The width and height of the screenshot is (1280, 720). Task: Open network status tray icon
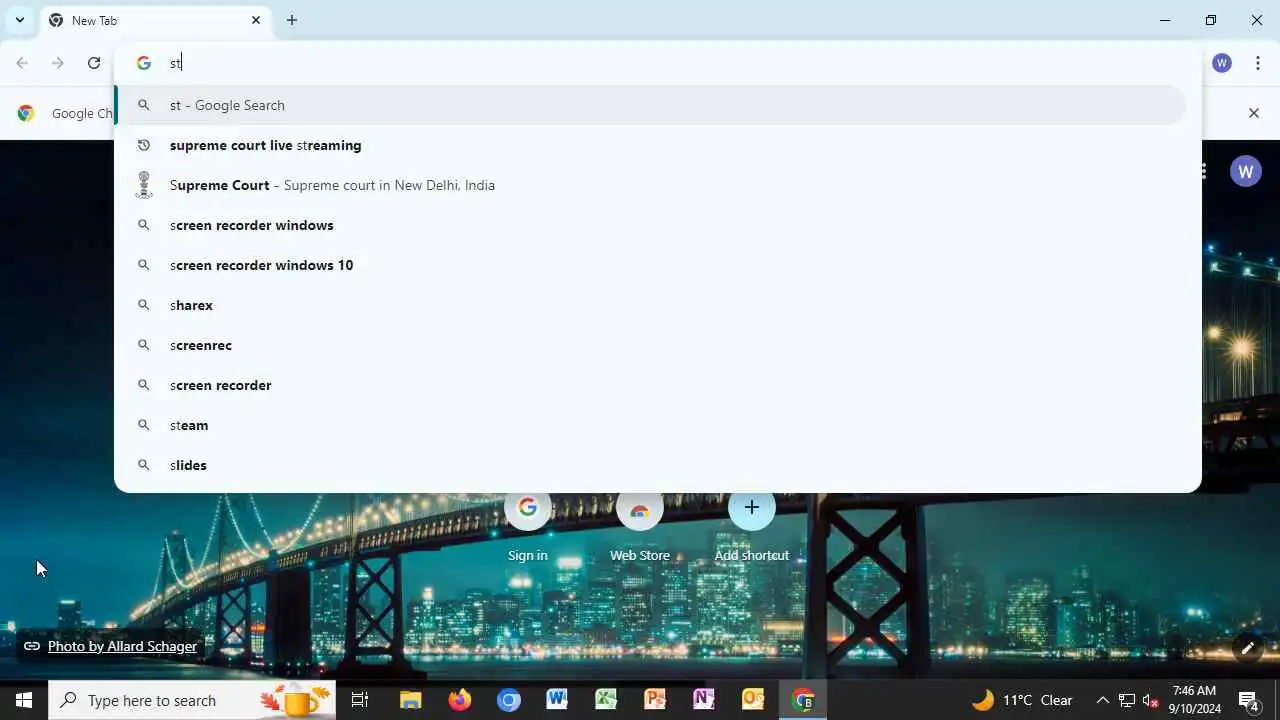pyautogui.click(x=1127, y=700)
